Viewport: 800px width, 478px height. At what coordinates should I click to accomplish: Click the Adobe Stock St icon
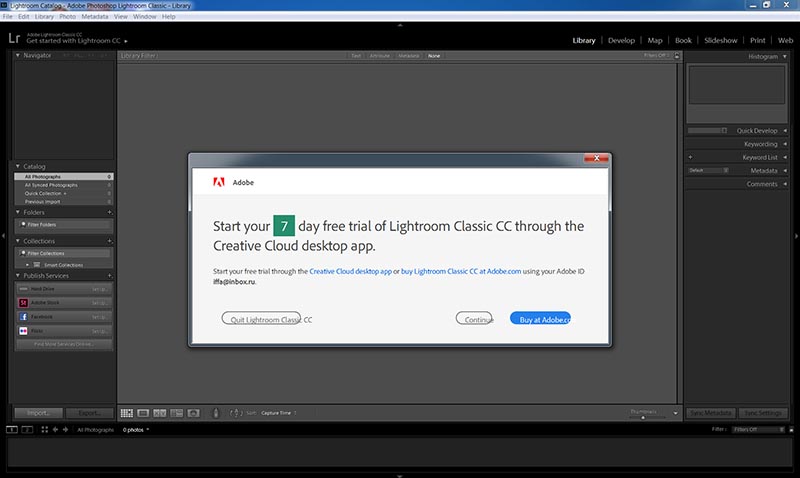pyautogui.click(x=23, y=303)
